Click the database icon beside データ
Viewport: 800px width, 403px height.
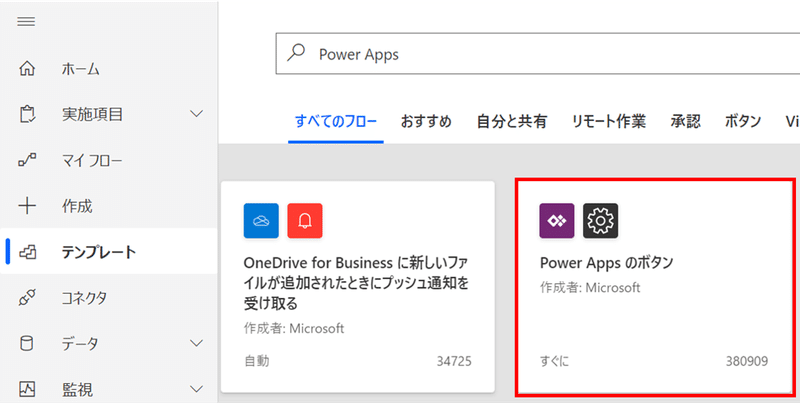[27, 344]
